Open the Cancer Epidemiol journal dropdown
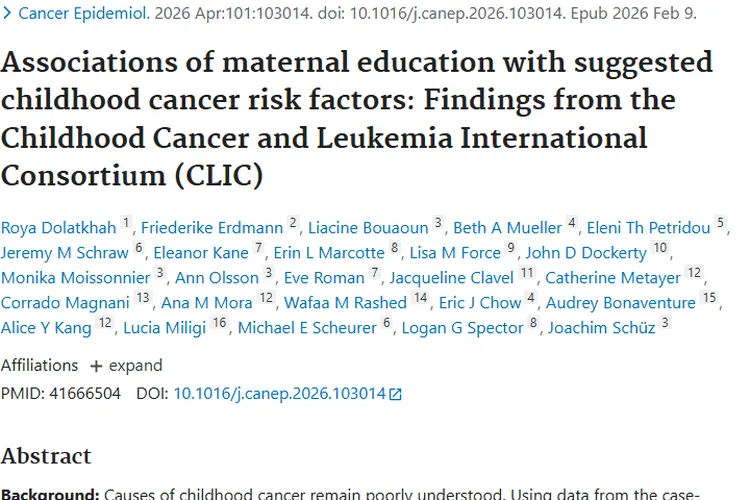Viewport: 750px width, 500px height. tap(84, 14)
